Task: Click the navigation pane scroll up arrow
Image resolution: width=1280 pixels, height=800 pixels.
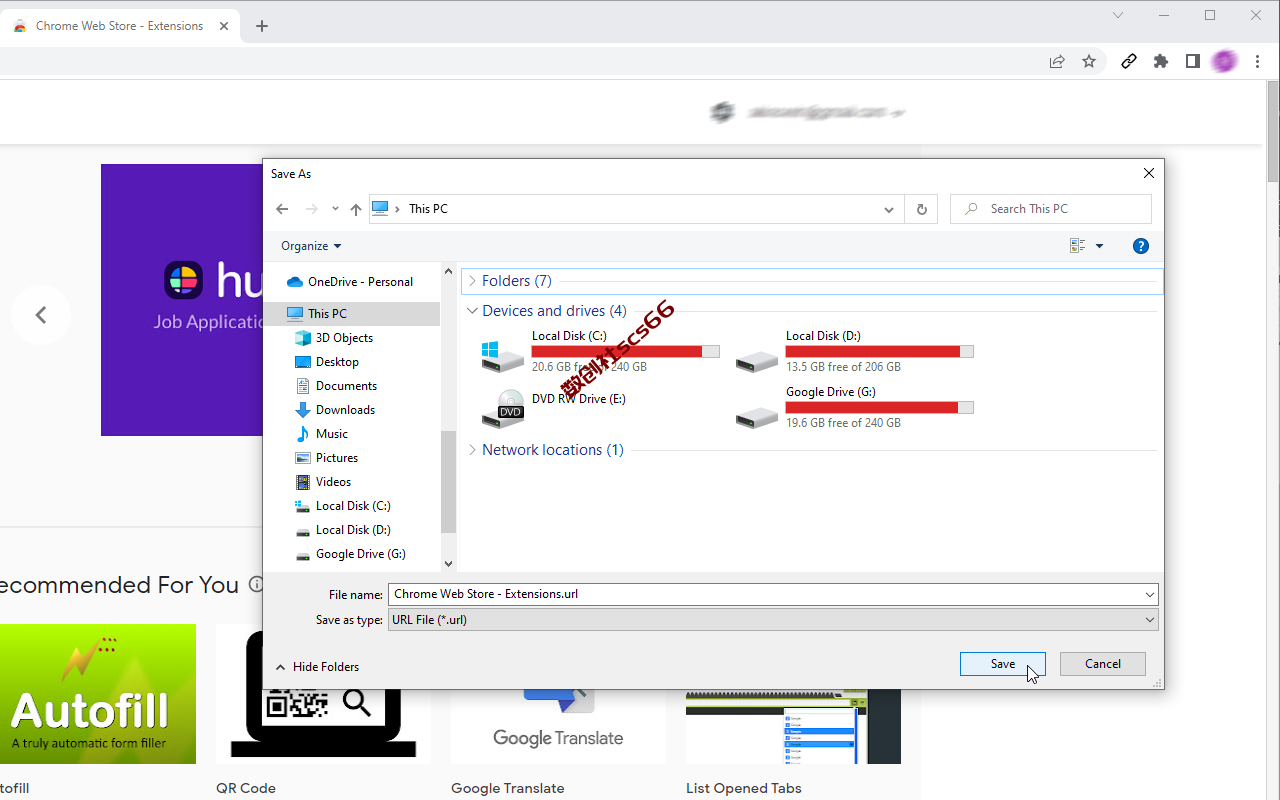Action: click(x=448, y=272)
